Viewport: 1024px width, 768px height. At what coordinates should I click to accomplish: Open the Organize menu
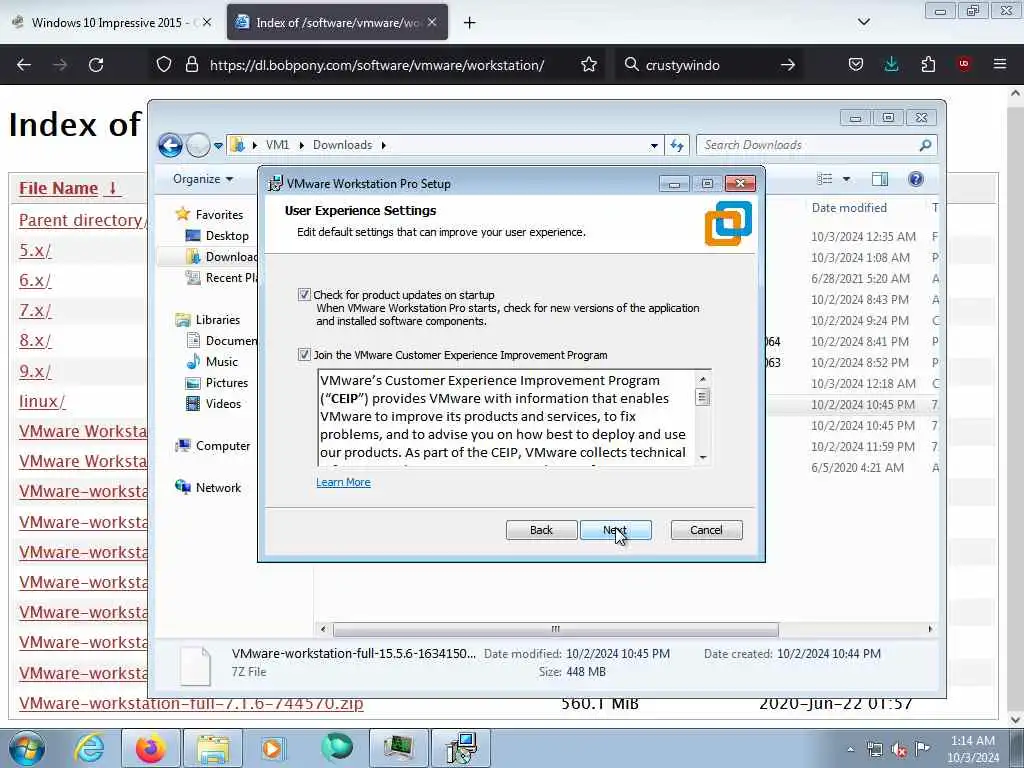(x=202, y=179)
